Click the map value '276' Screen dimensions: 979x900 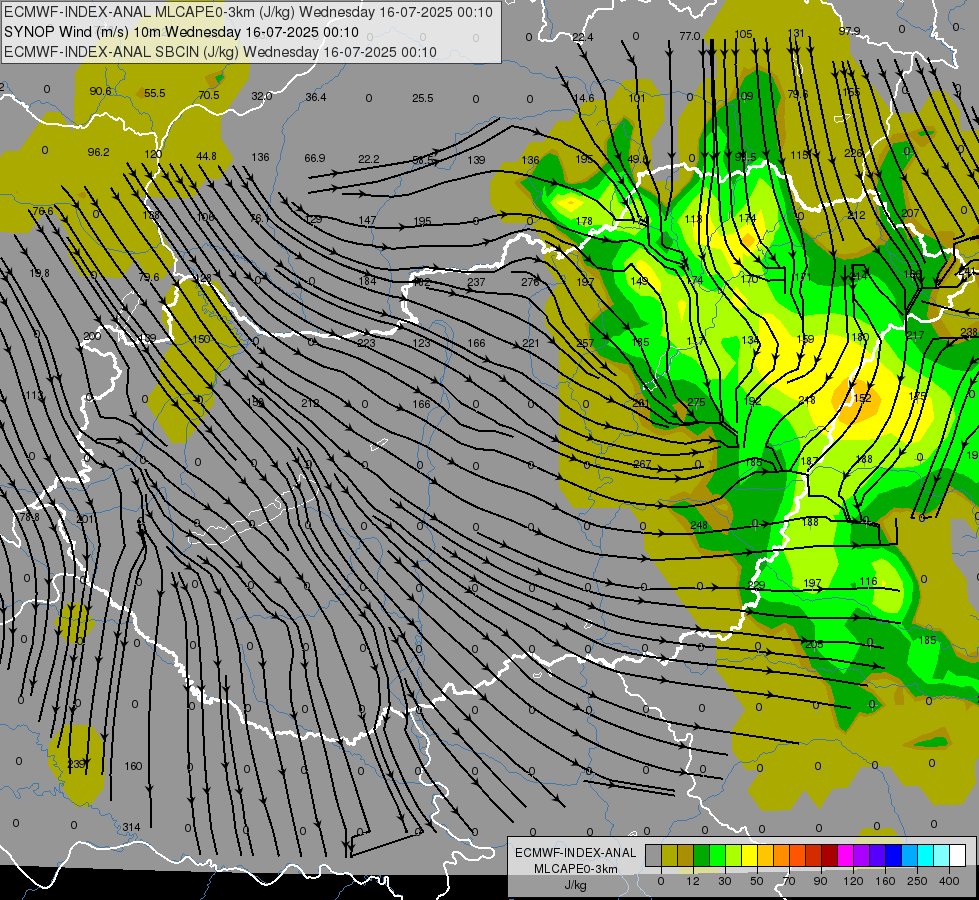point(530,282)
